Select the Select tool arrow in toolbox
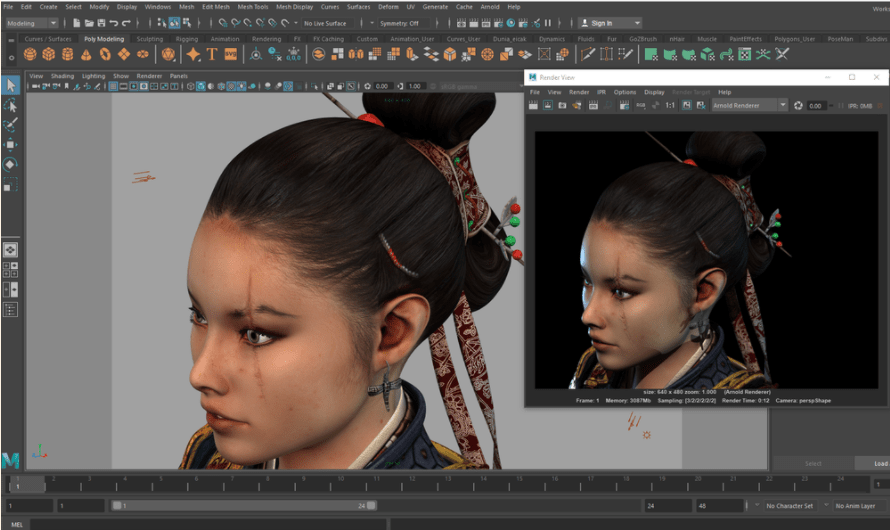 pyautogui.click(x=11, y=85)
